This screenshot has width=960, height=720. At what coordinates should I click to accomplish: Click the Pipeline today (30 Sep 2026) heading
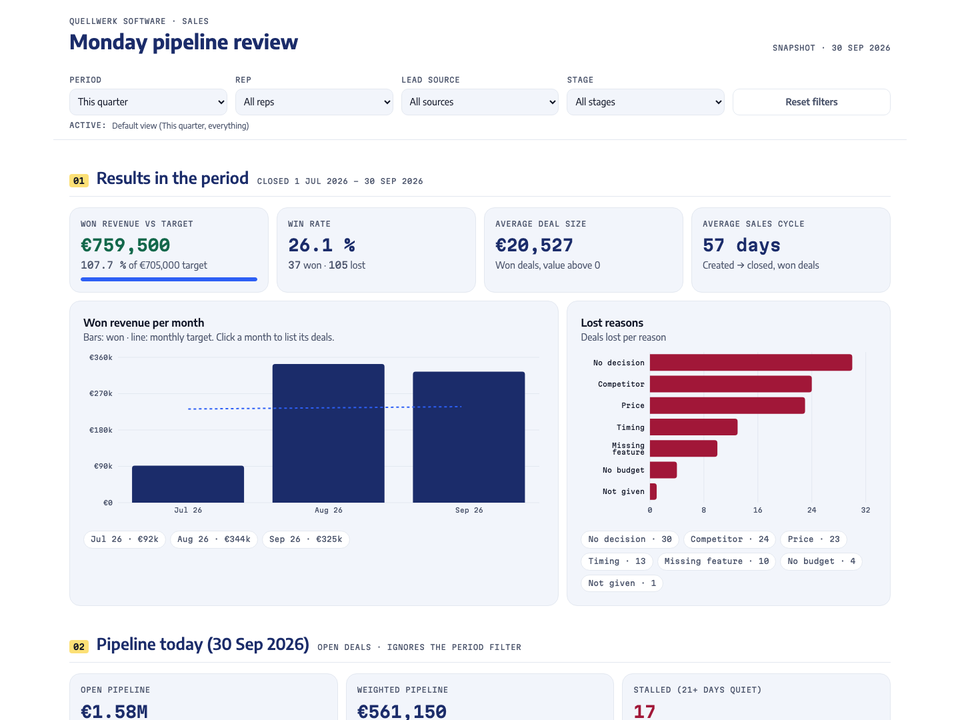click(x=203, y=644)
